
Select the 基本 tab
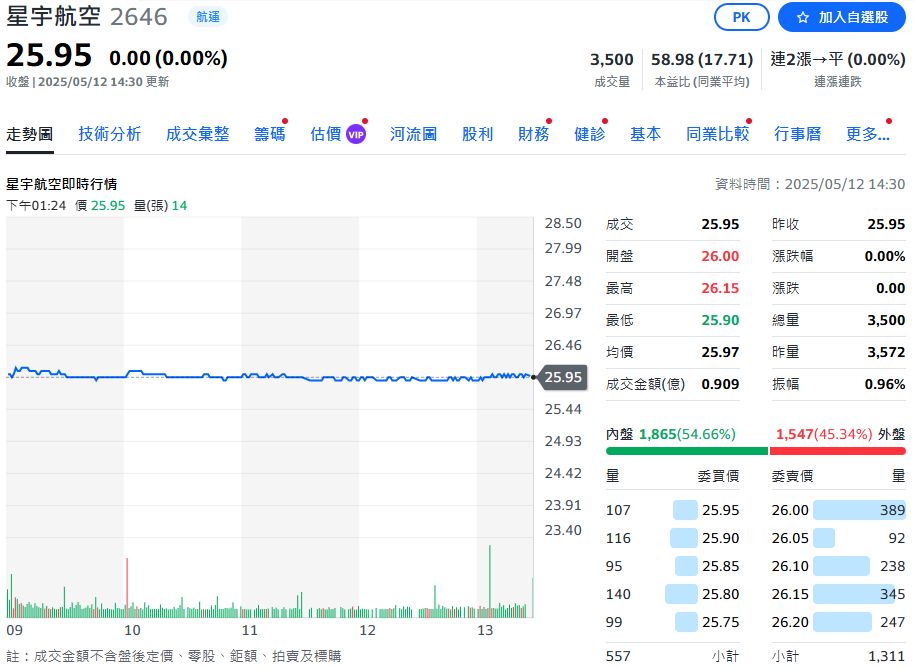645,134
